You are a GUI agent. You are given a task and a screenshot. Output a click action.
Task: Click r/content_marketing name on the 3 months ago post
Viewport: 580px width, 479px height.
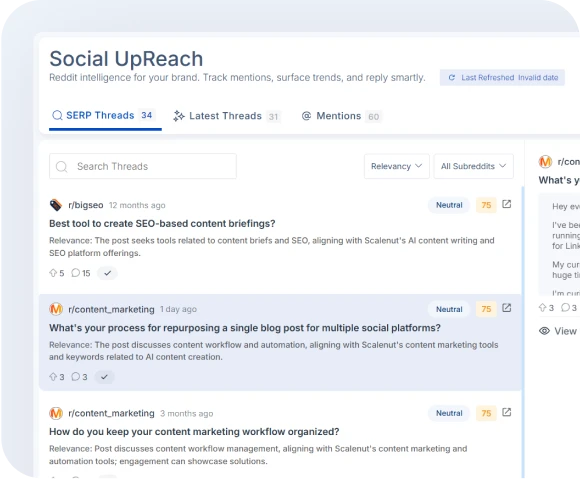pyautogui.click(x=111, y=413)
